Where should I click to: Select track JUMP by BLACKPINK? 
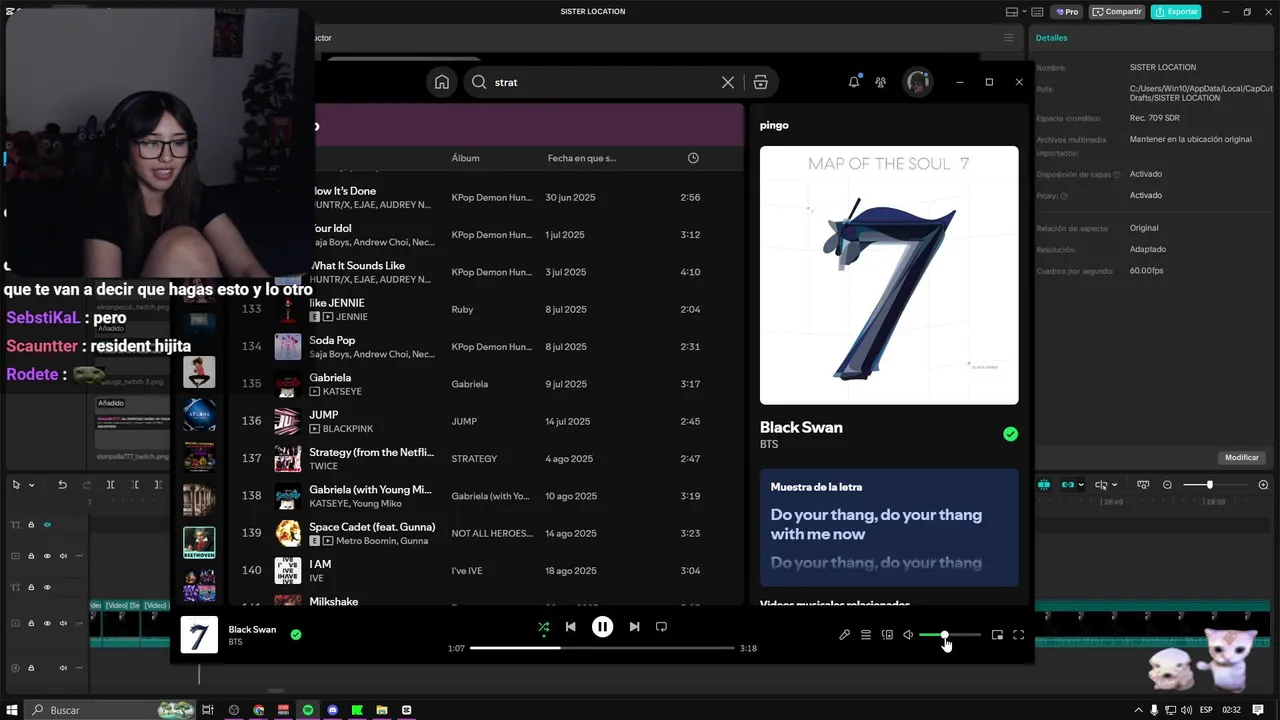point(485,421)
